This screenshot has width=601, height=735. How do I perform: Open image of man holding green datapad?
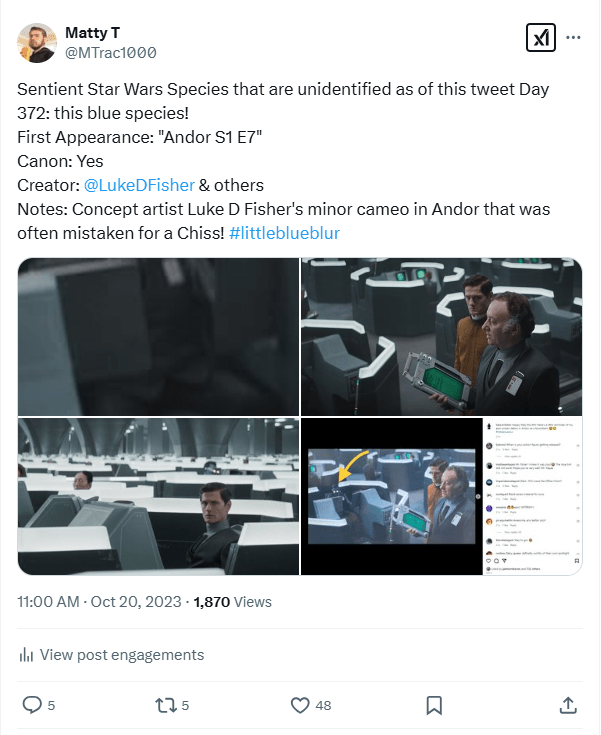(x=441, y=336)
